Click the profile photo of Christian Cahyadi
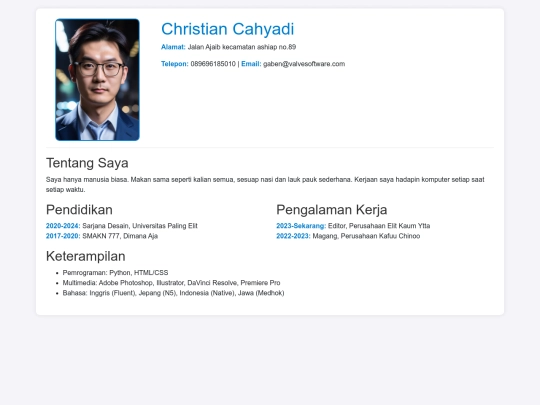This screenshot has height=405, width=540. pyautogui.click(x=97, y=80)
